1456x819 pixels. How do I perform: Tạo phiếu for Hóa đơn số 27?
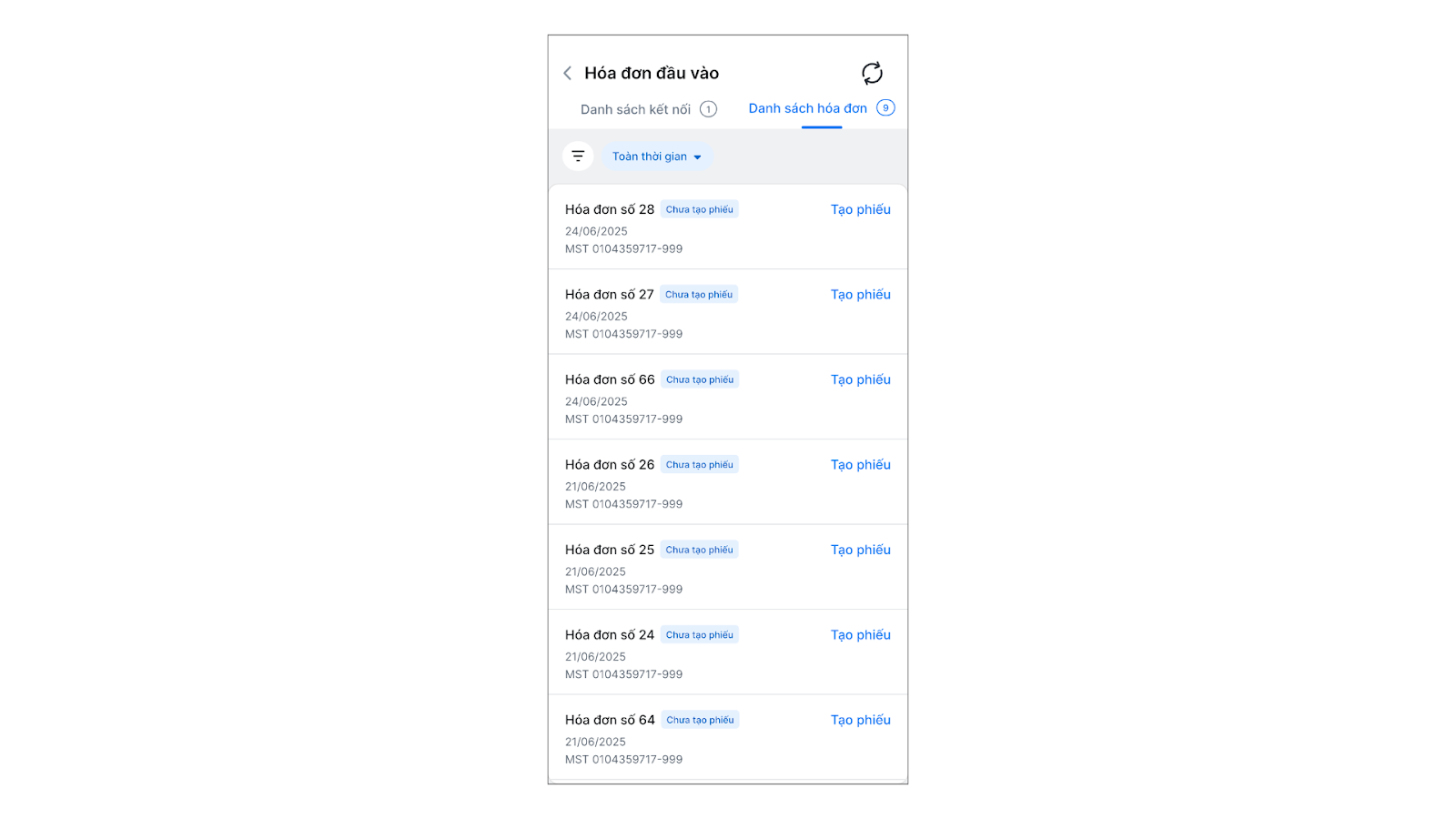click(x=860, y=295)
